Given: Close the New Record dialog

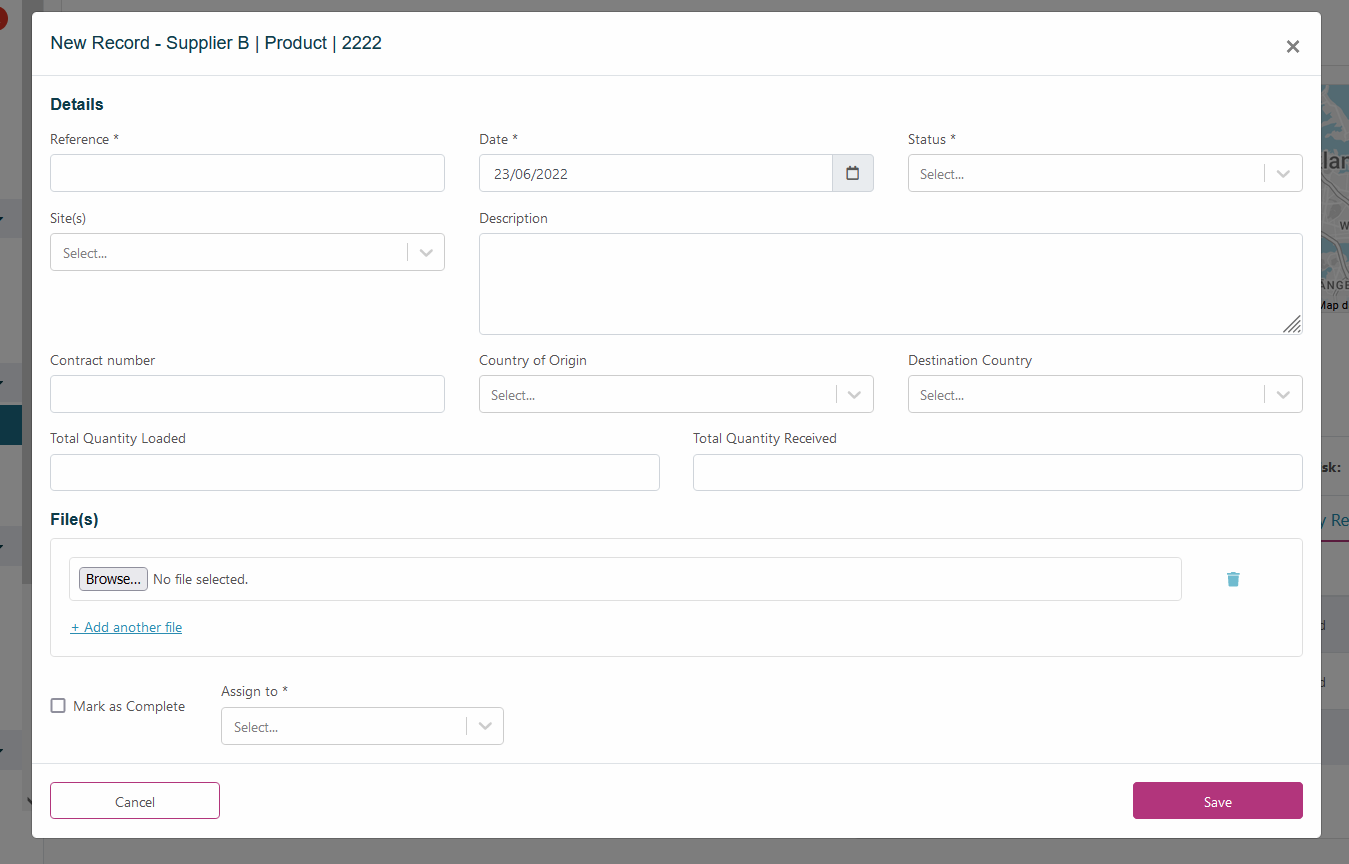Looking at the screenshot, I should tap(1292, 46).
